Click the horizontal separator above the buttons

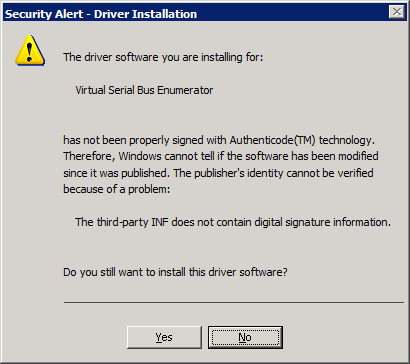[x=234, y=302]
